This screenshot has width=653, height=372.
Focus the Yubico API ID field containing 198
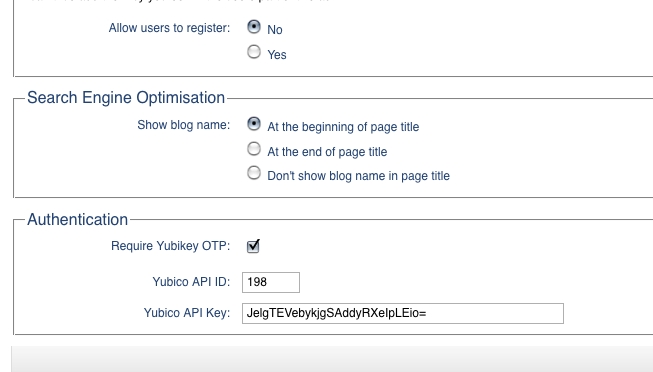click(271, 282)
